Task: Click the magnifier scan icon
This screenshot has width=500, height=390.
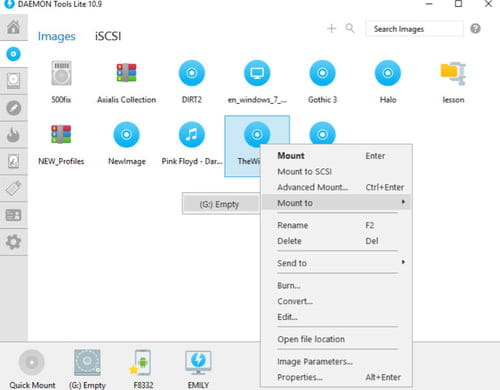Action: point(350,28)
